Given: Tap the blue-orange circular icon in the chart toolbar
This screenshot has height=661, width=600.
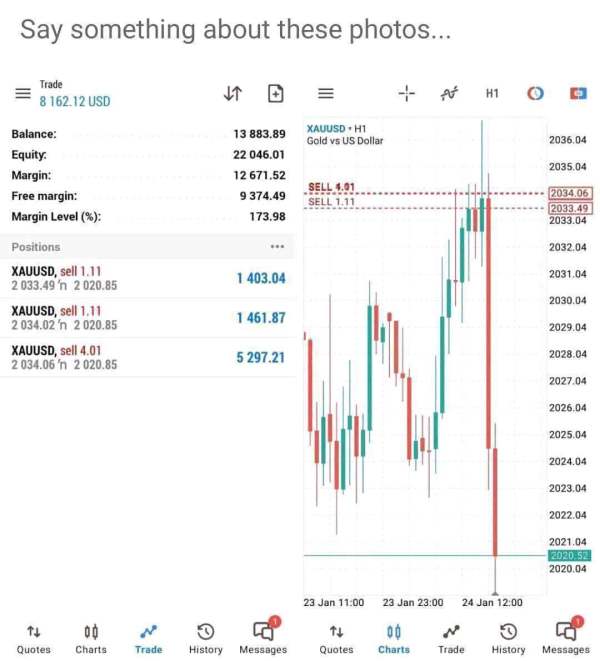Looking at the screenshot, I should pyautogui.click(x=535, y=93).
